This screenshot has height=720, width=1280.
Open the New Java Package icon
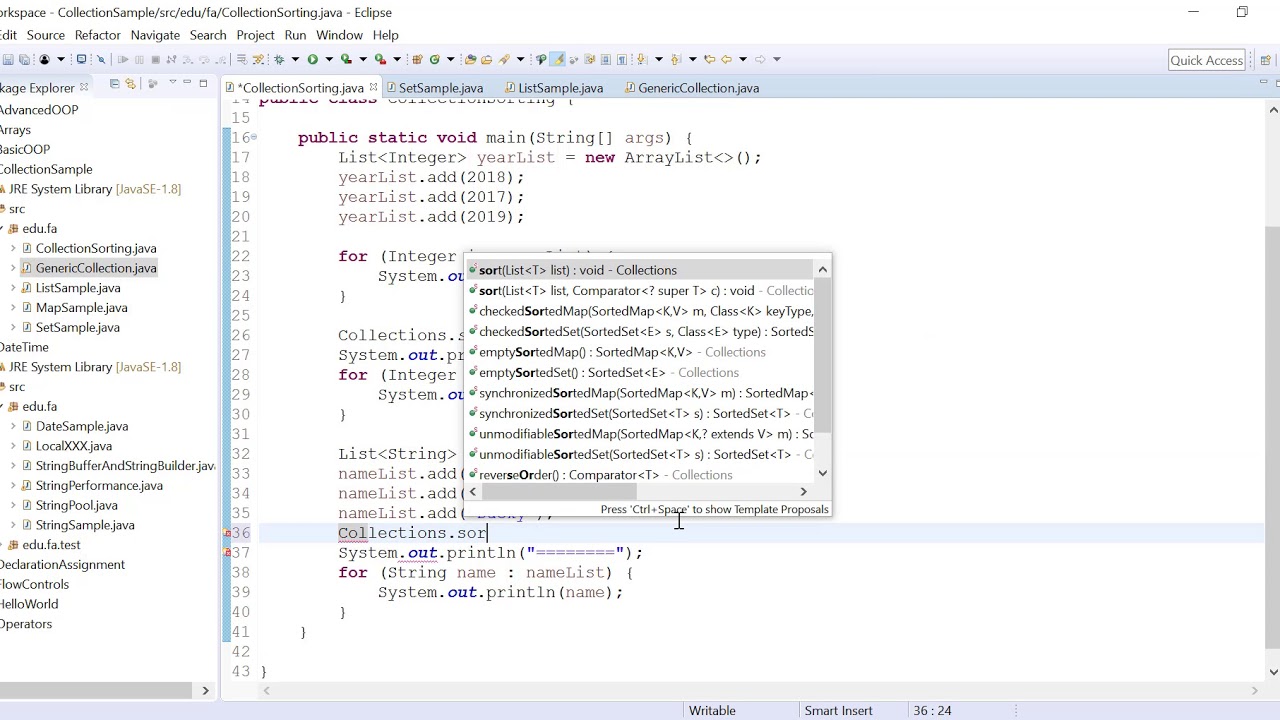point(417,59)
